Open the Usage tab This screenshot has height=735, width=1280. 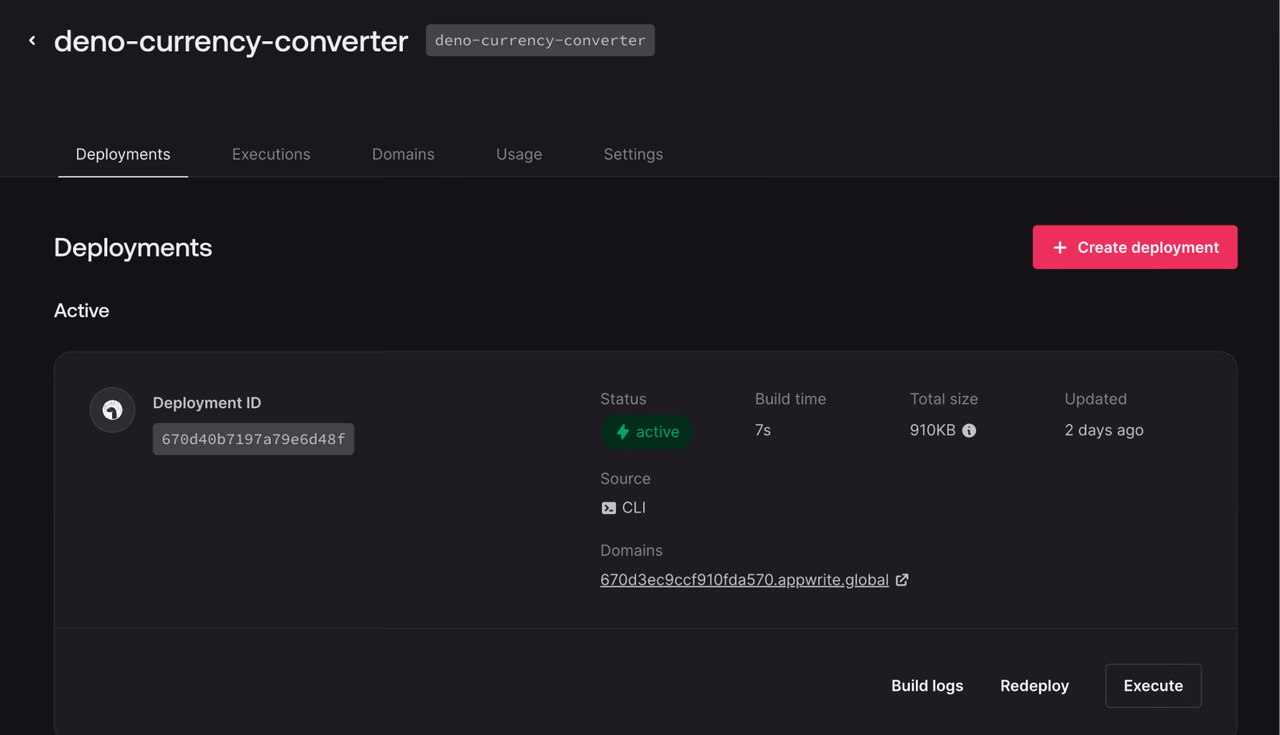pyautogui.click(x=519, y=154)
